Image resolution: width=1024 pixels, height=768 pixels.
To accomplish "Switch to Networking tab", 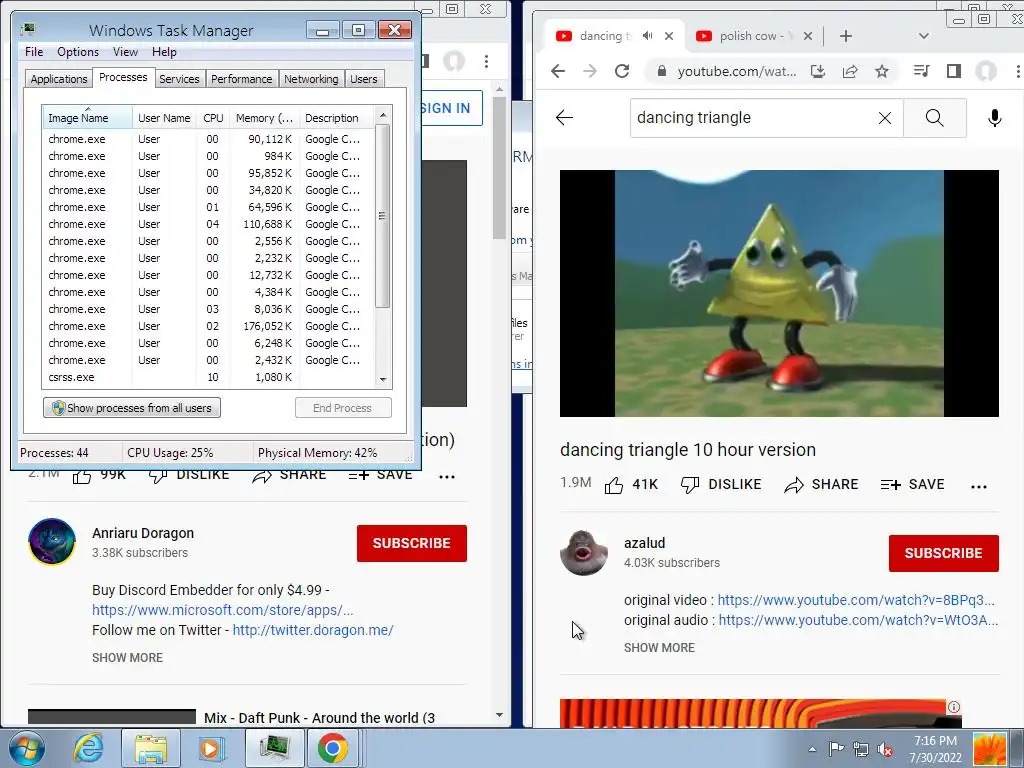I will 311,79.
